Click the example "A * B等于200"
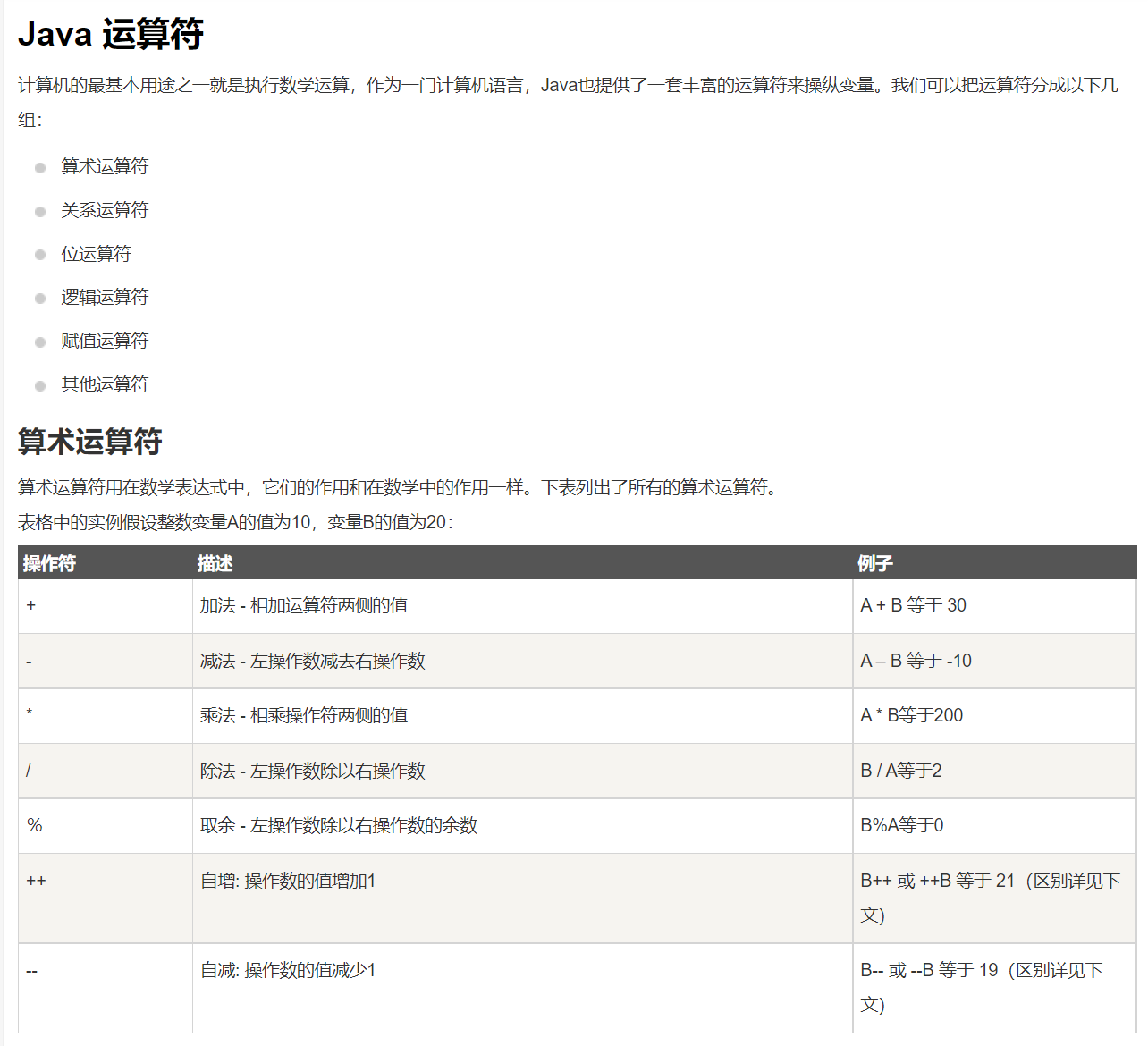 pyautogui.click(x=912, y=715)
